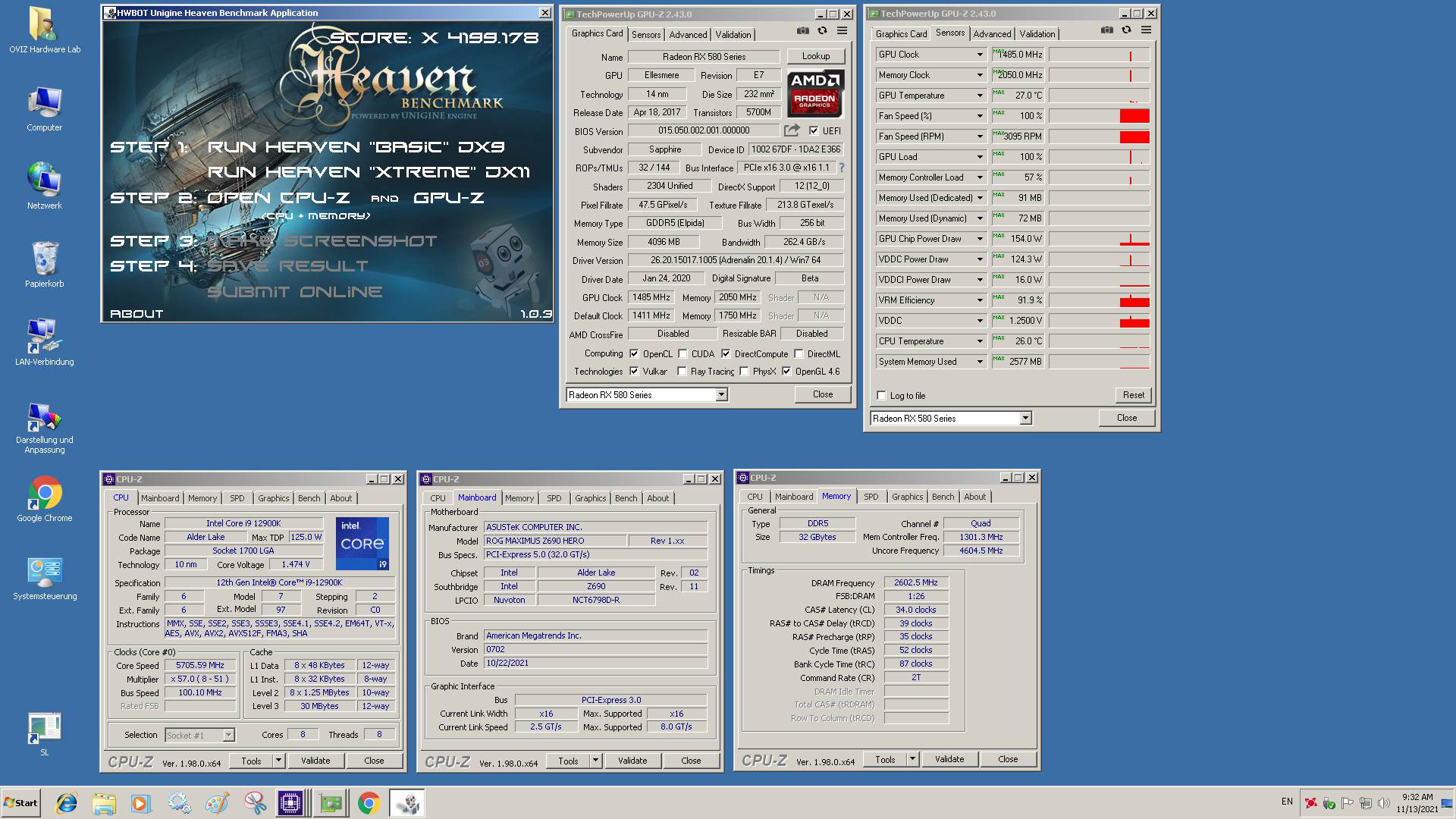This screenshot has height=819, width=1456.
Task: Toggle the OpenGL 4.6 checkbox
Action: [x=786, y=372]
